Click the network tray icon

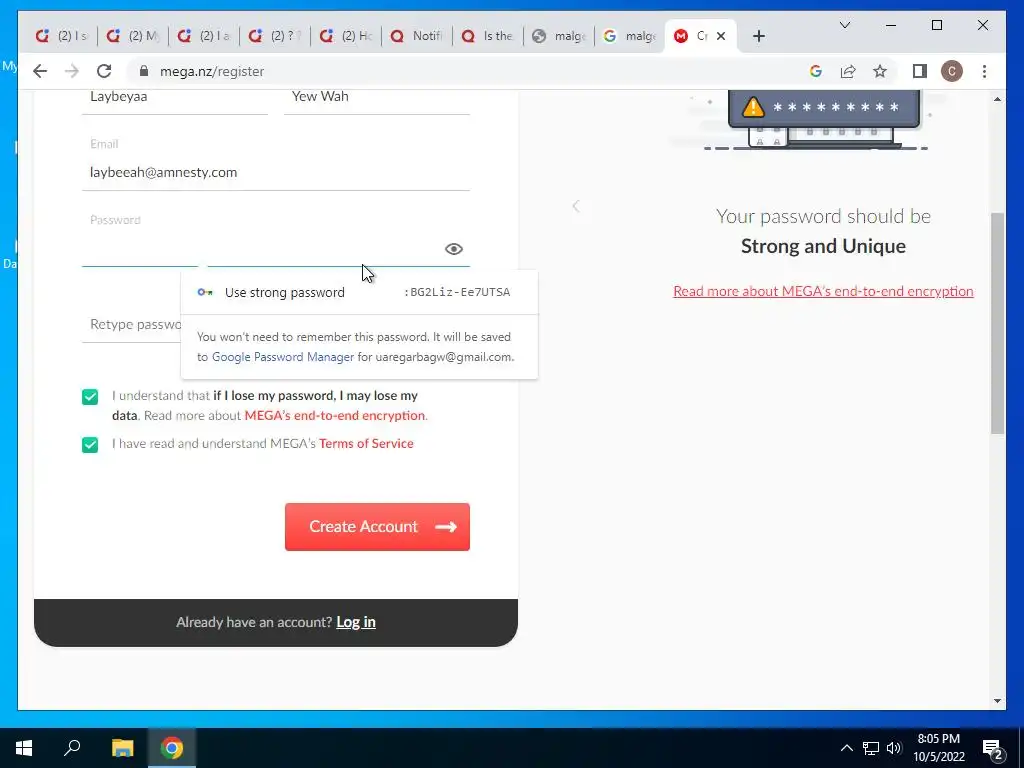(x=871, y=748)
